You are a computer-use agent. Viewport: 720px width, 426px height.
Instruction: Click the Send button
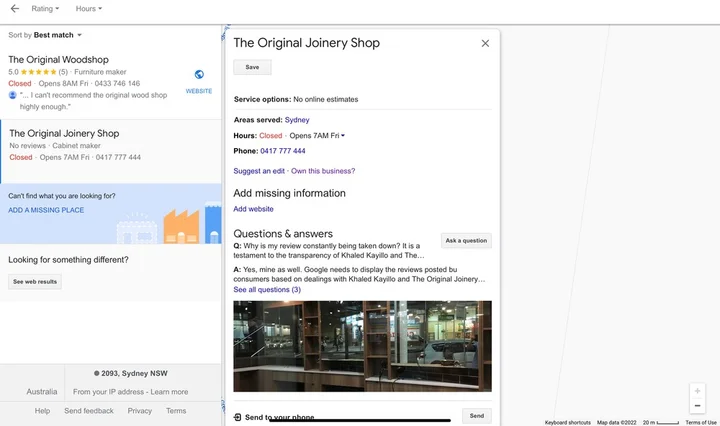click(477, 416)
